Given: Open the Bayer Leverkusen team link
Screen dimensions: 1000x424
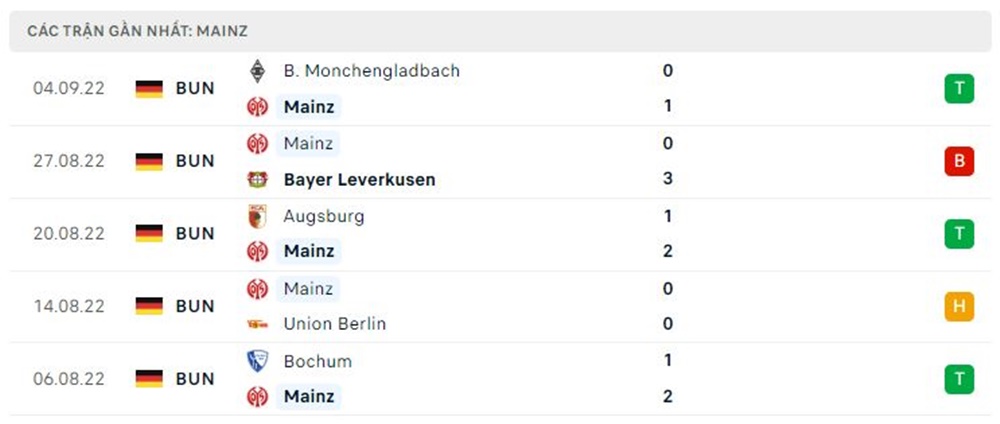Looking at the screenshot, I should pyautogui.click(x=359, y=180).
